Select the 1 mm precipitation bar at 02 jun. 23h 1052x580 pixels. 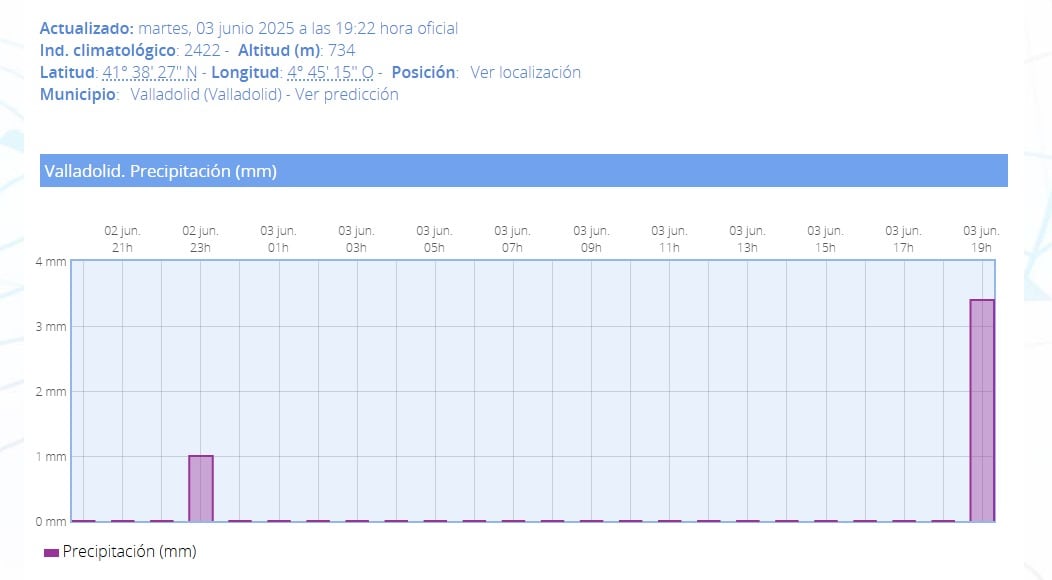click(201, 488)
